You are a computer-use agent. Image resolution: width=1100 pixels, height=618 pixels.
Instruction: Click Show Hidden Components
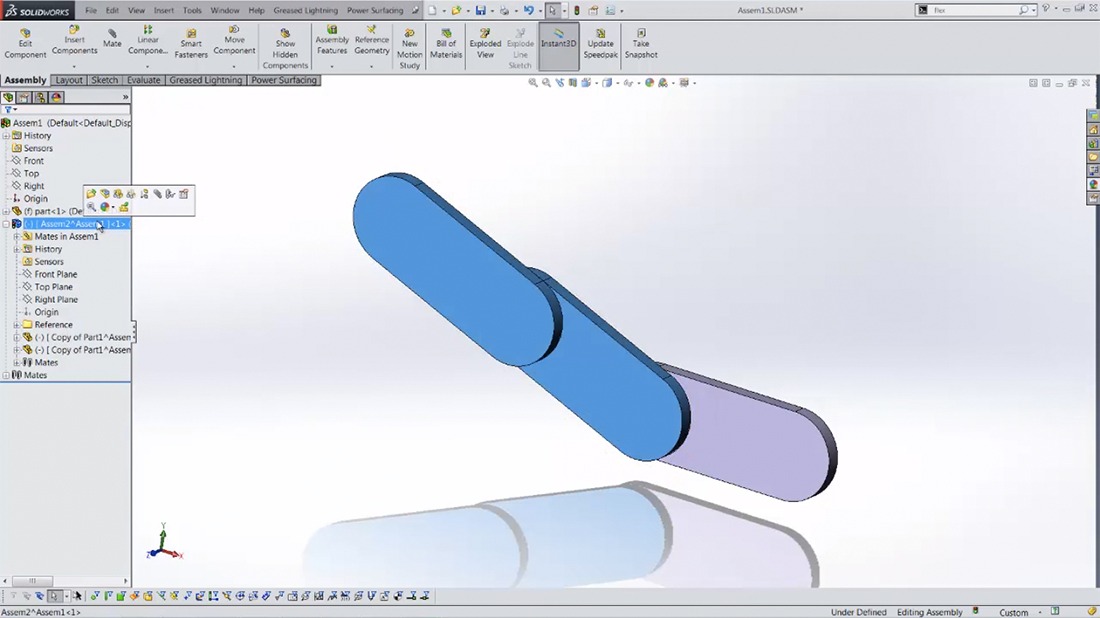click(285, 48)
